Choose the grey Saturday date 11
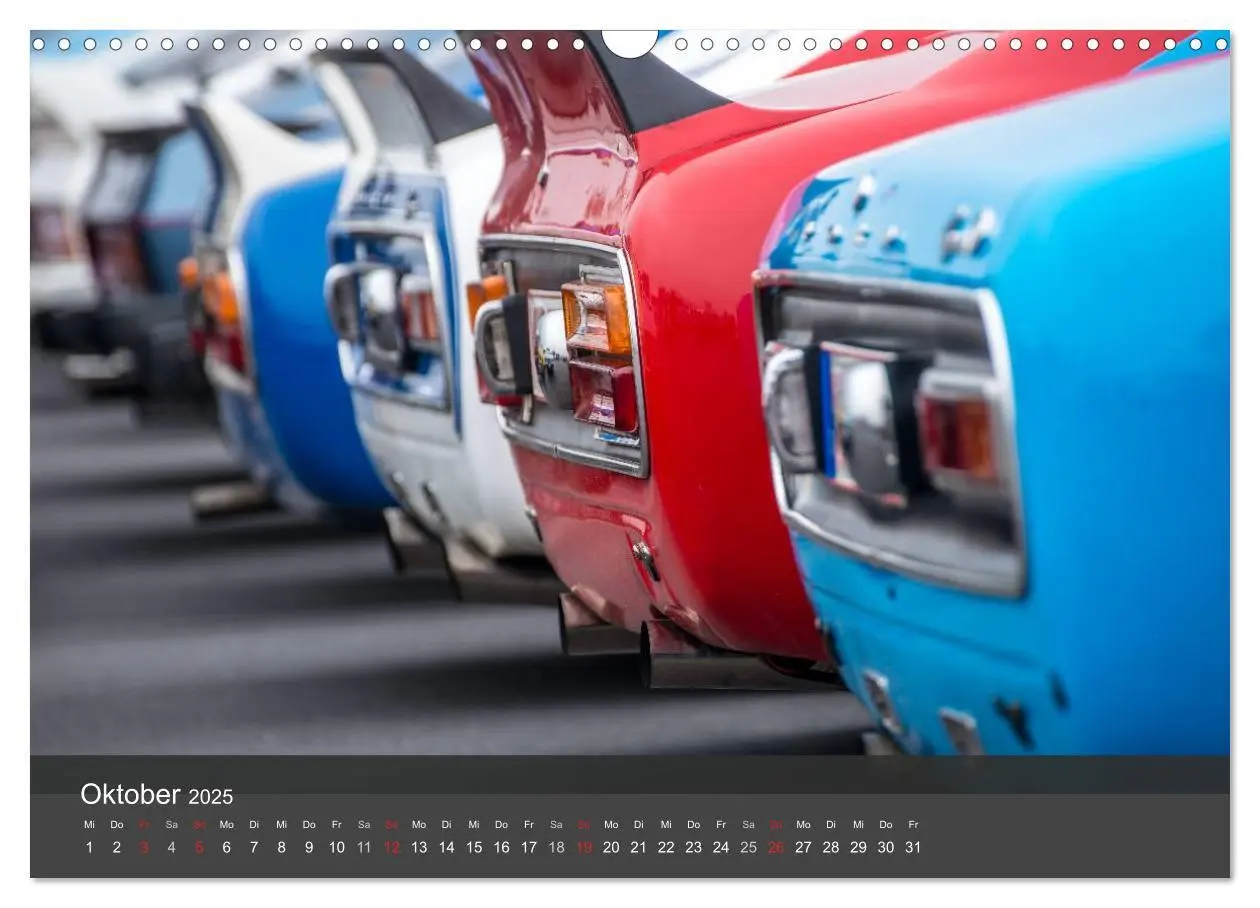The height and width of the screenshot is (908, 1260). coord(364,847)
